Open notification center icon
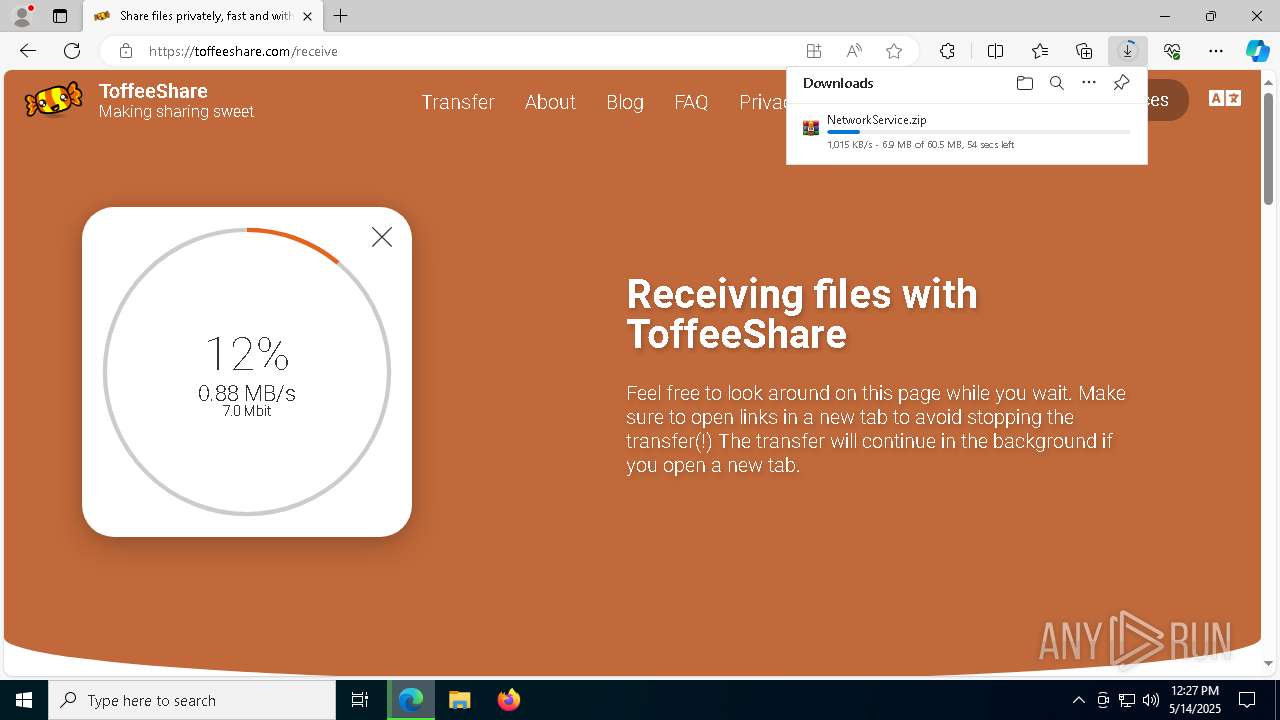1280x720 pixels. [1247, 700]
